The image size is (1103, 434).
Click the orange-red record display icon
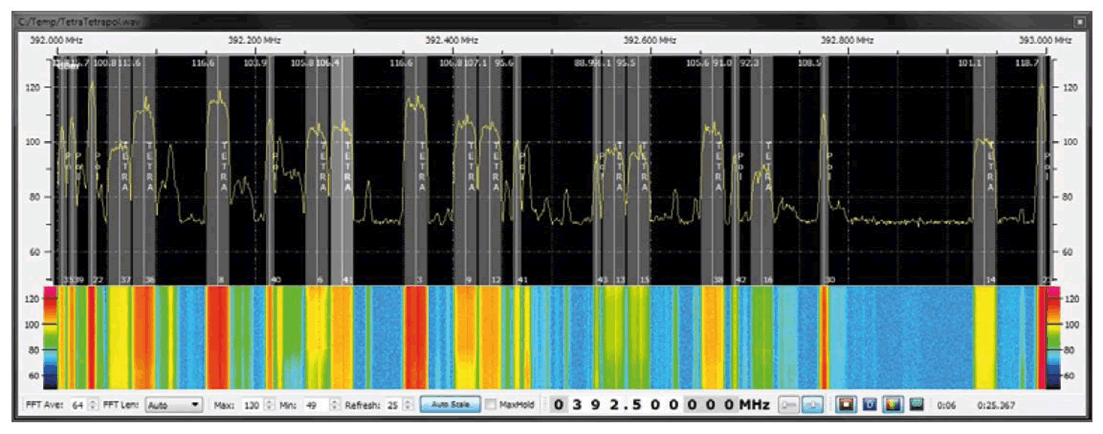846,405
